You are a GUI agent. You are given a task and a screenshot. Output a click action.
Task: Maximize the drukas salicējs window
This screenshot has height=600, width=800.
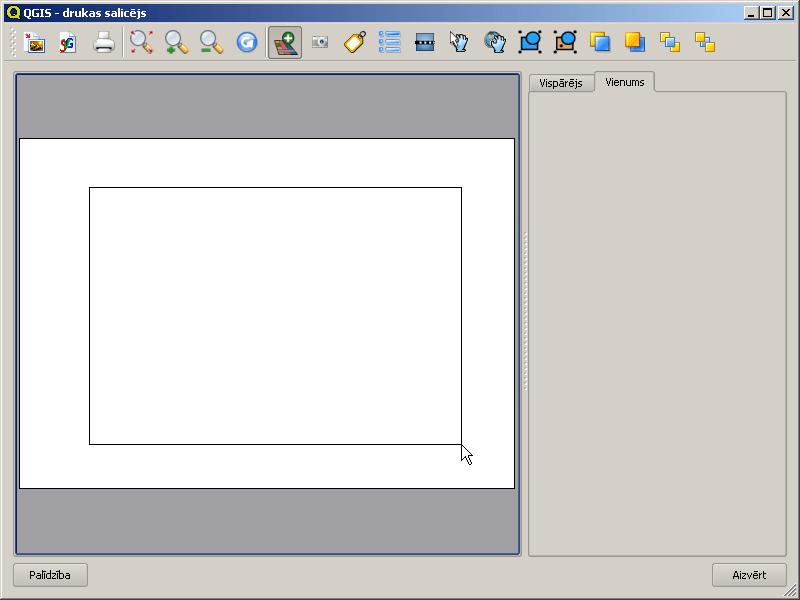coord(768,13)
